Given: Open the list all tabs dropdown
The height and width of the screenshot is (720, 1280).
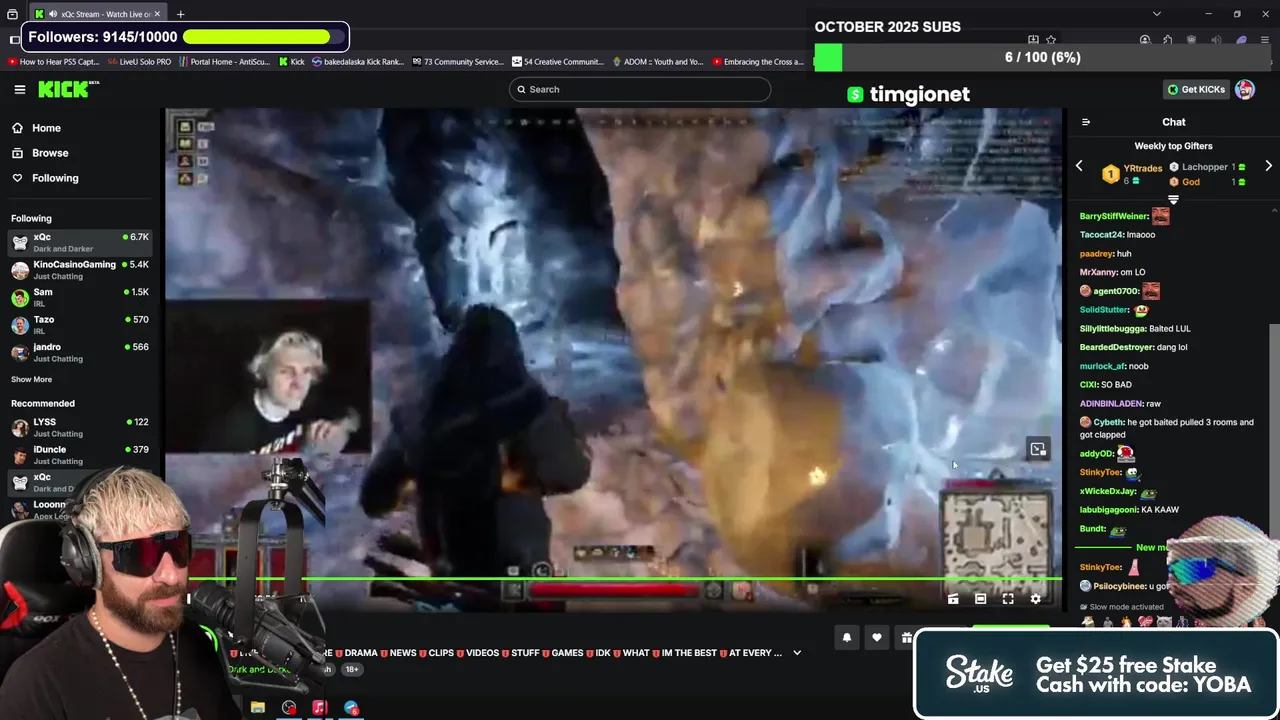Looking at the screenshot, I should click(x=1157, y=14).
